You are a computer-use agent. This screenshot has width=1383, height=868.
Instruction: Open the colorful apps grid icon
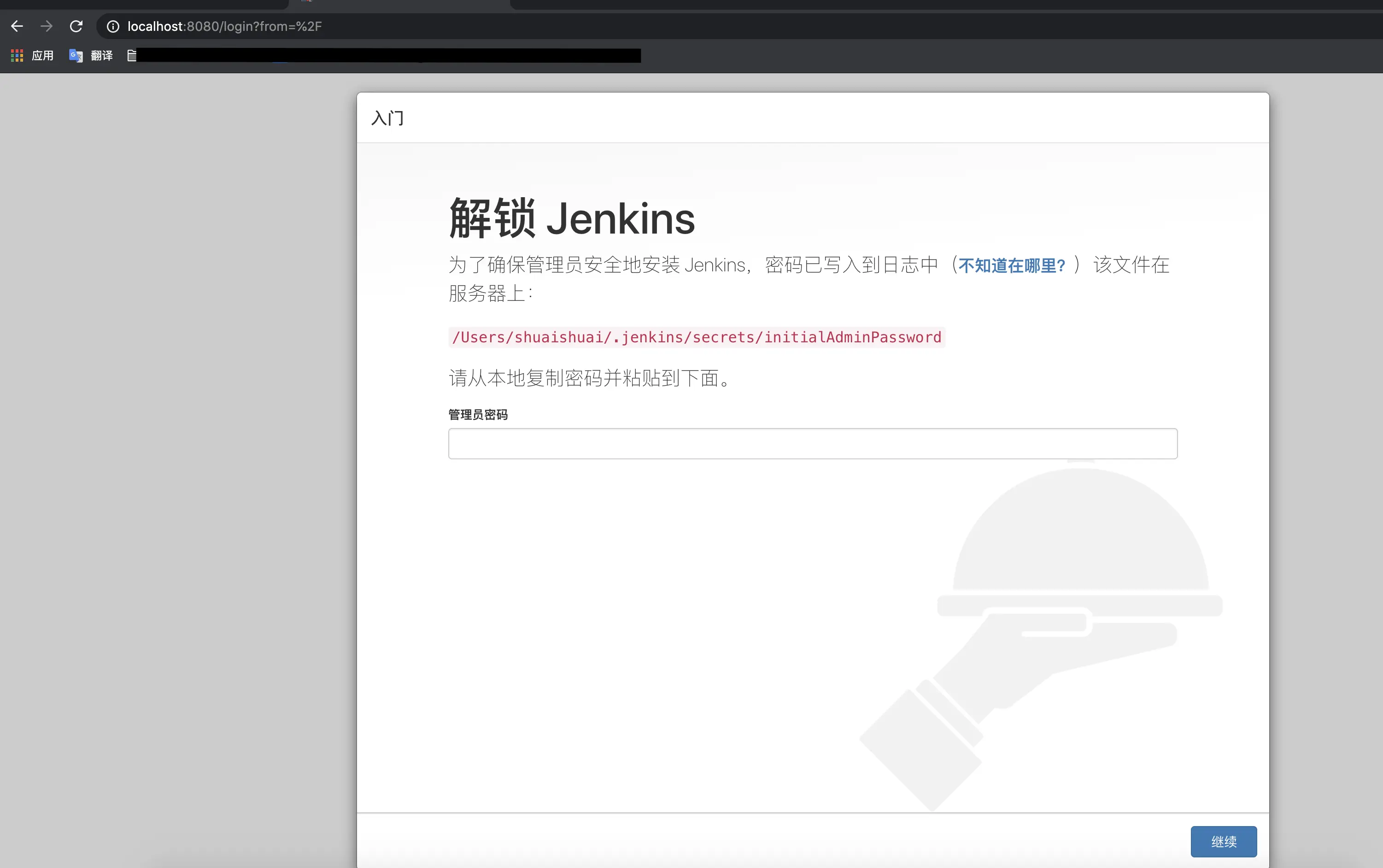pyautogui.click(x=17, y=56)
